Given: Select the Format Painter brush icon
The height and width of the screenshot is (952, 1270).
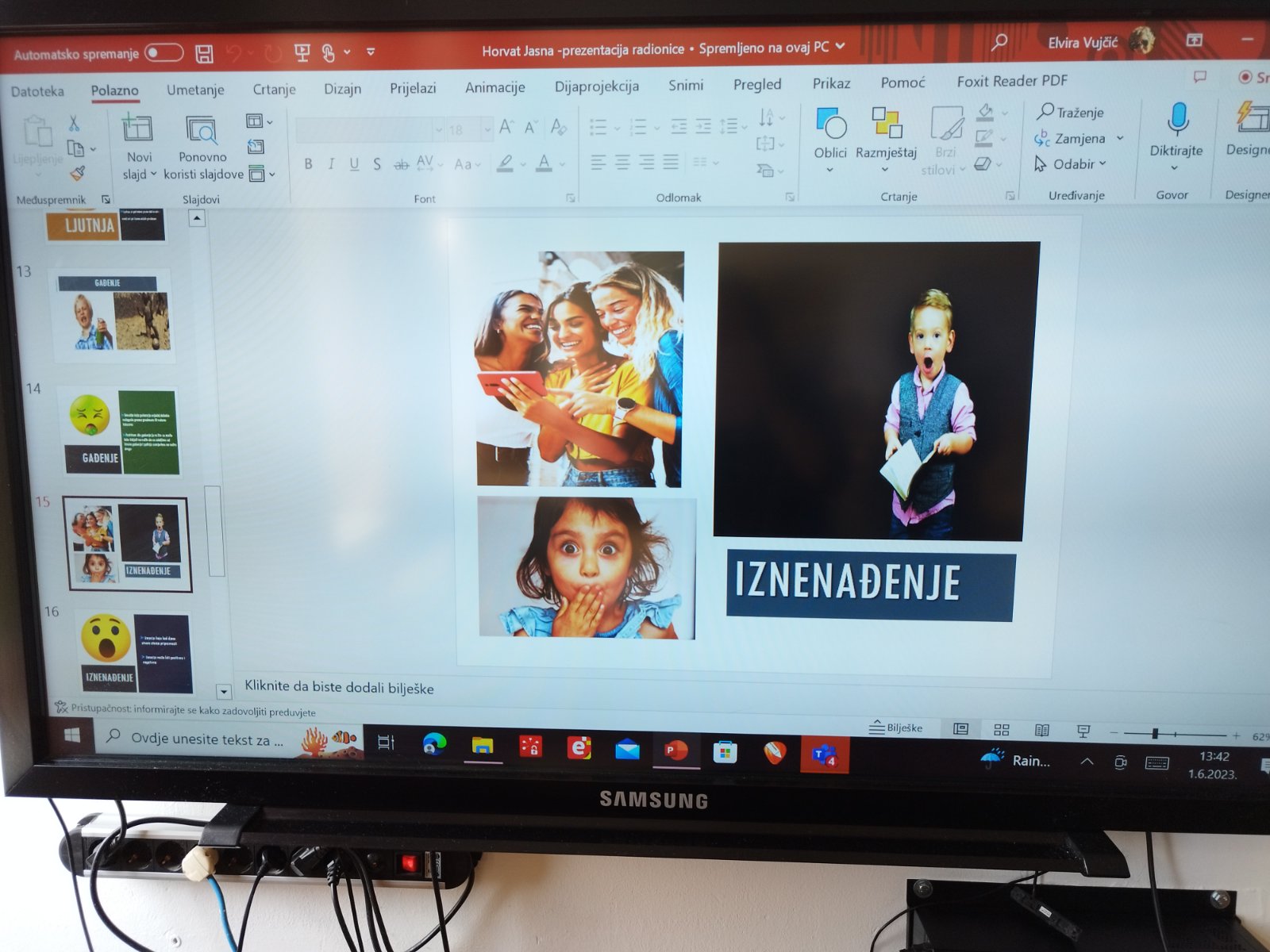Looking at the screenshot, I should coord(78,172).
